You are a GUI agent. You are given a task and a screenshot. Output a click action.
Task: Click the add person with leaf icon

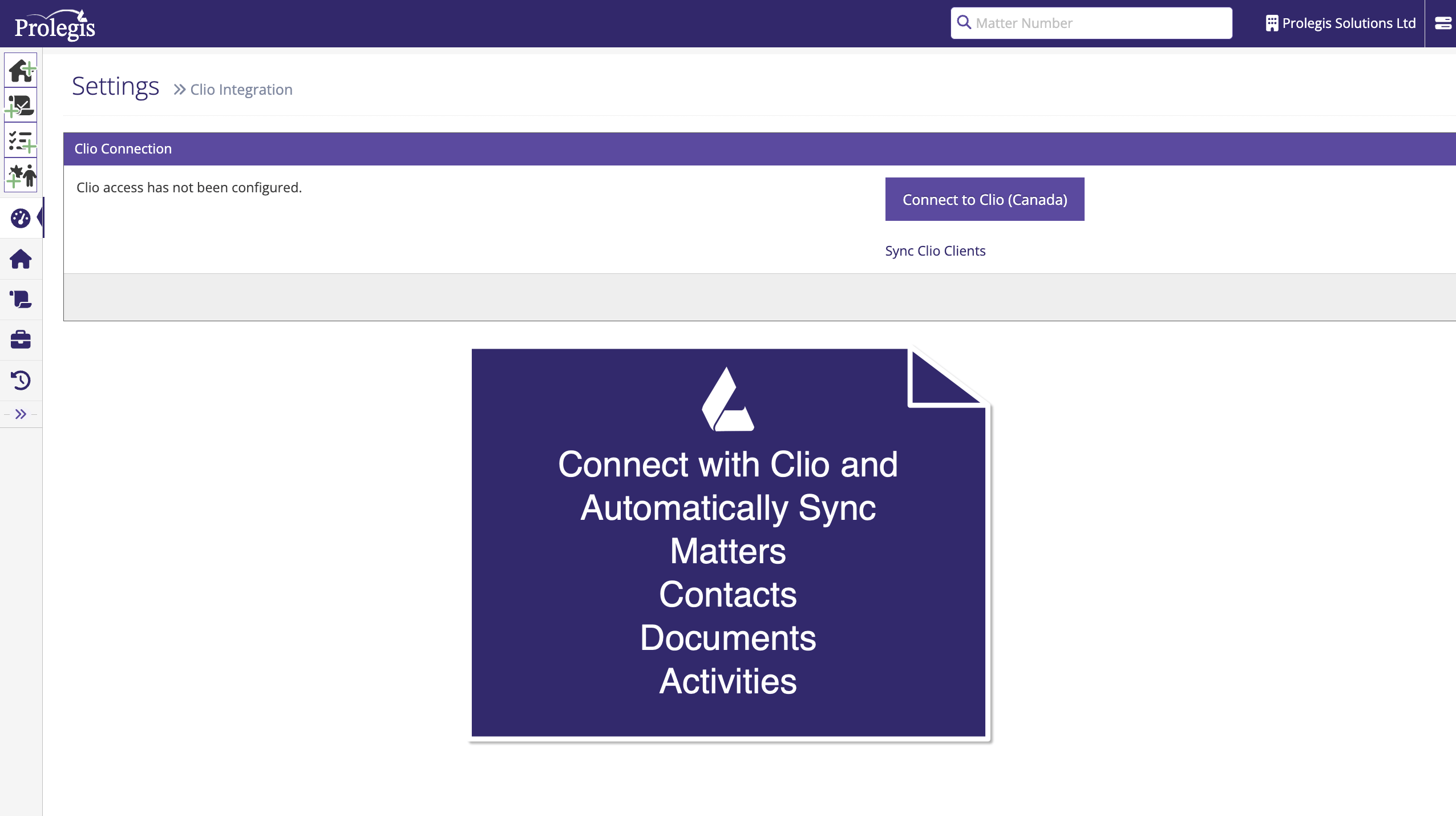tap(21, 175)
